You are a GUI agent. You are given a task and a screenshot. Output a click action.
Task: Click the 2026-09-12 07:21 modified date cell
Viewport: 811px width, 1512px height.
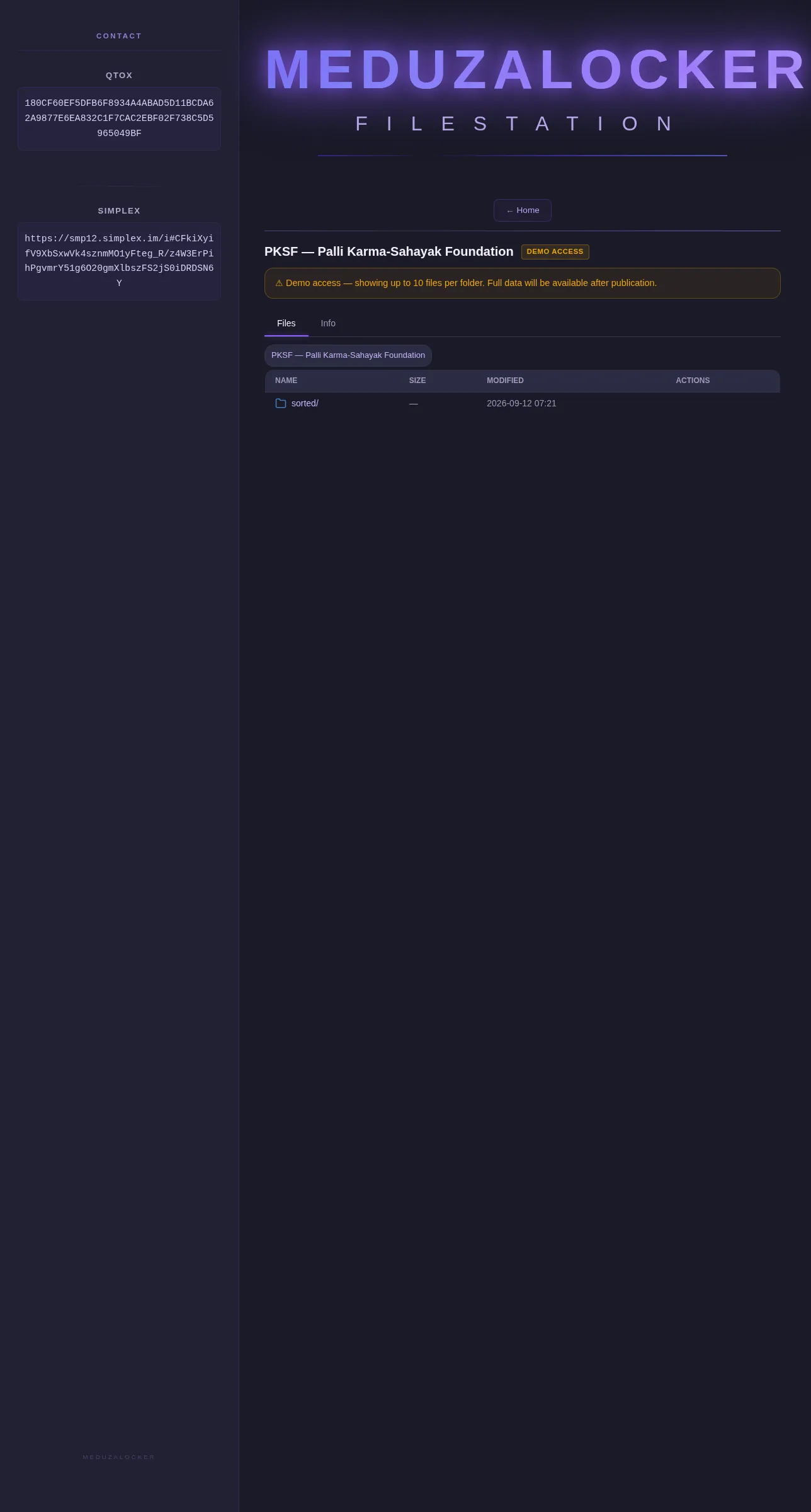click(521, 403)
